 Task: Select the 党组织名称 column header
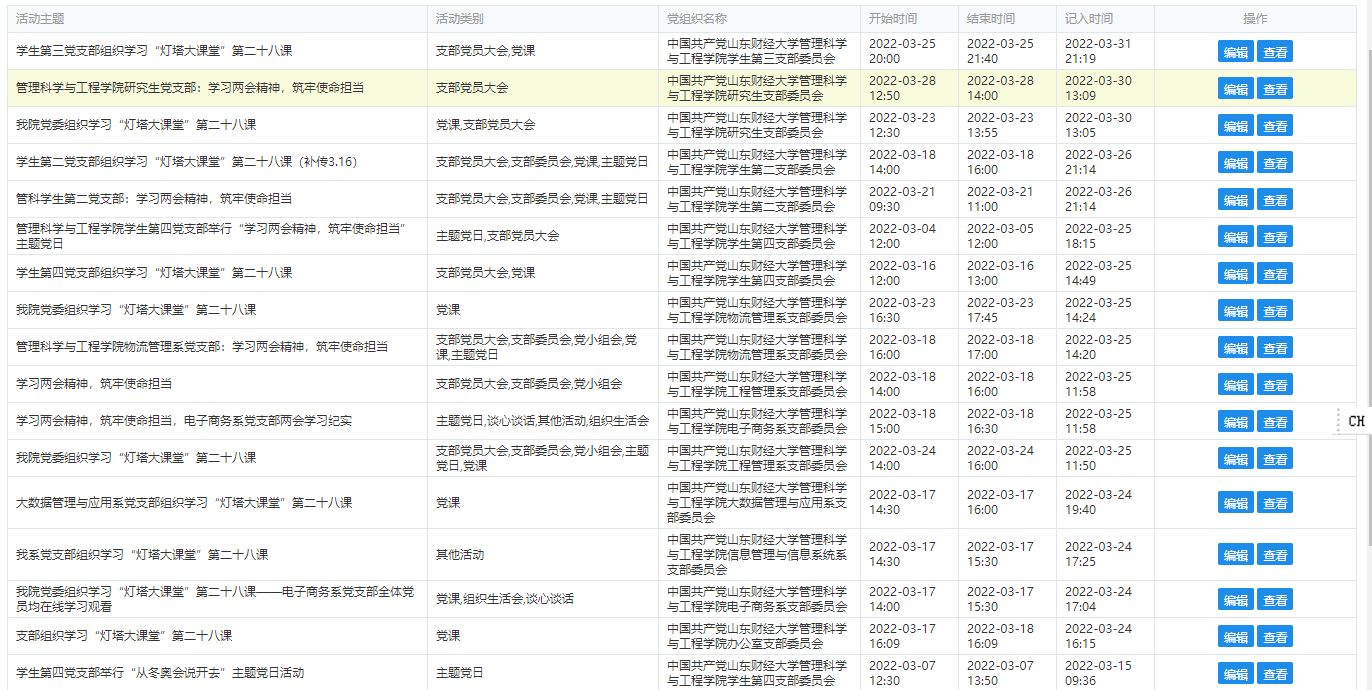point(697,19)
